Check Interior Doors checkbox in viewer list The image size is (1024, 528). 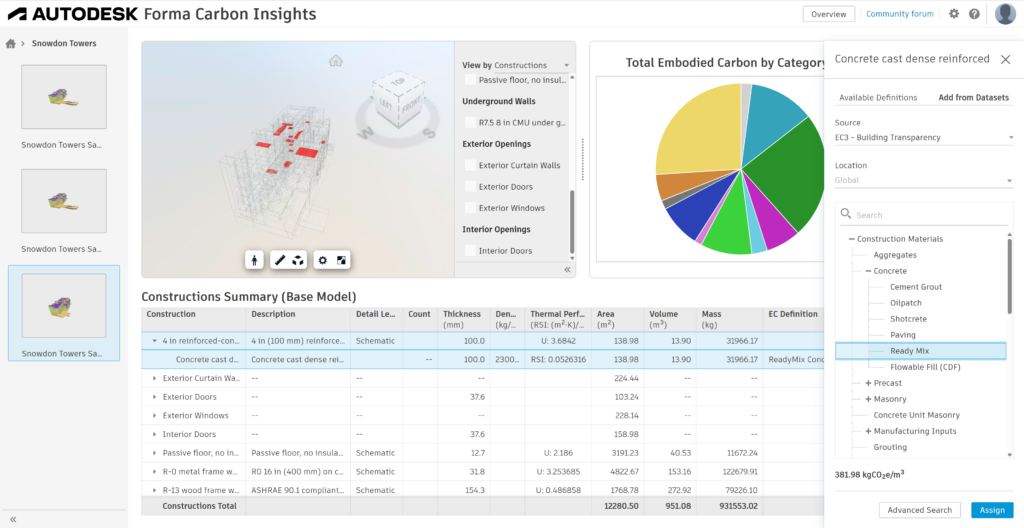tap(470, 251)
